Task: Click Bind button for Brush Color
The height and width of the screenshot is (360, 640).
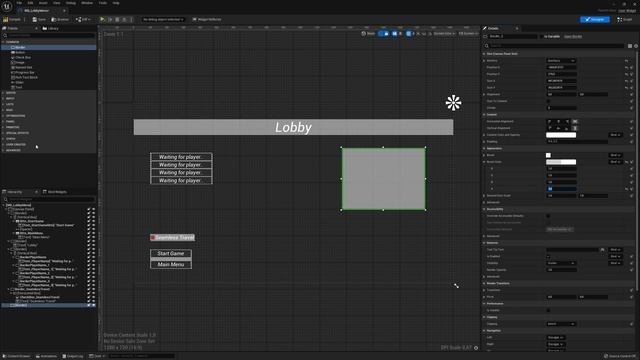Action: [x=616, y=162]
